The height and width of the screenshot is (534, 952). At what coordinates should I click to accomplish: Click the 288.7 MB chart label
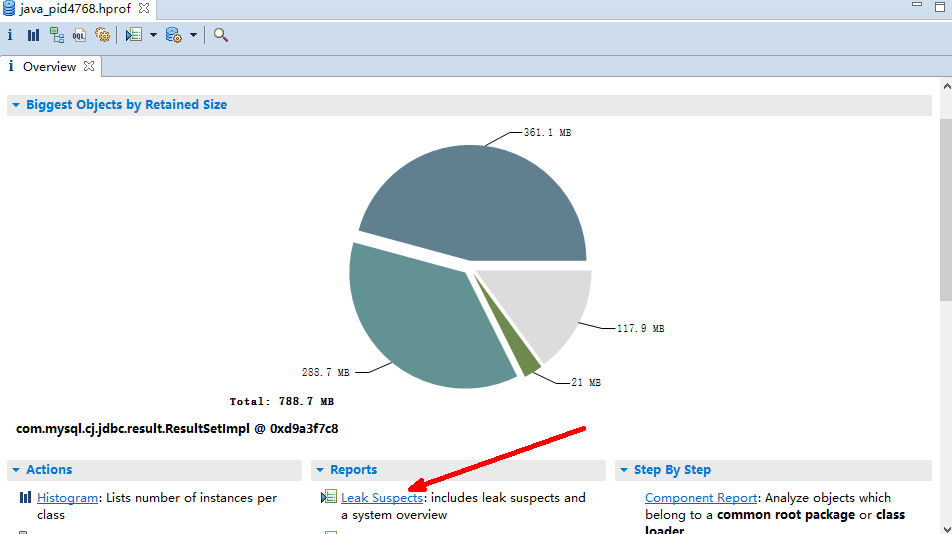point(325,372)
